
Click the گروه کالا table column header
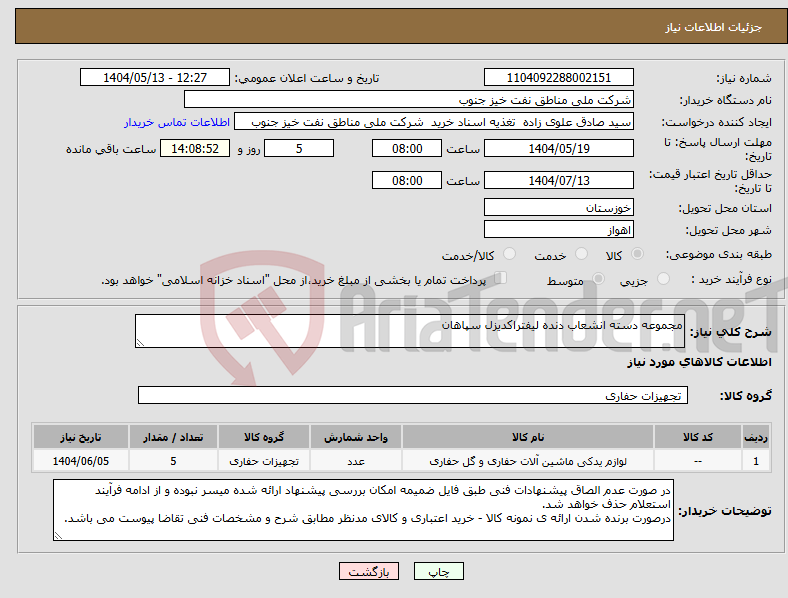coord(264,437)
